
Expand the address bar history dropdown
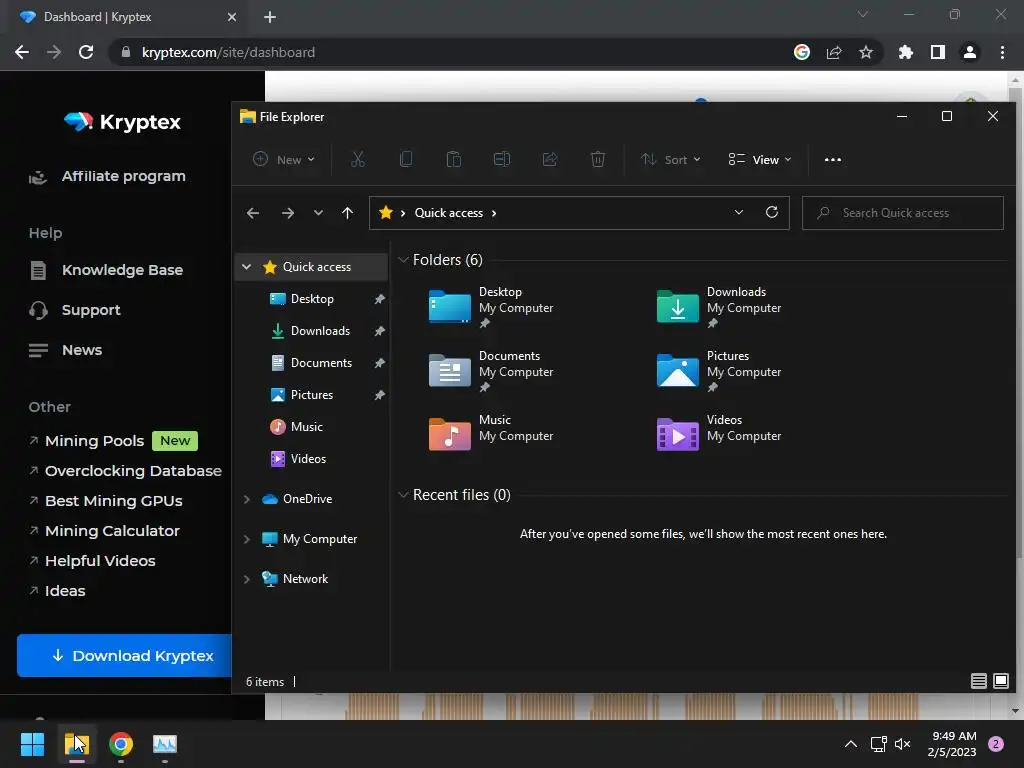tap(739, 212)
